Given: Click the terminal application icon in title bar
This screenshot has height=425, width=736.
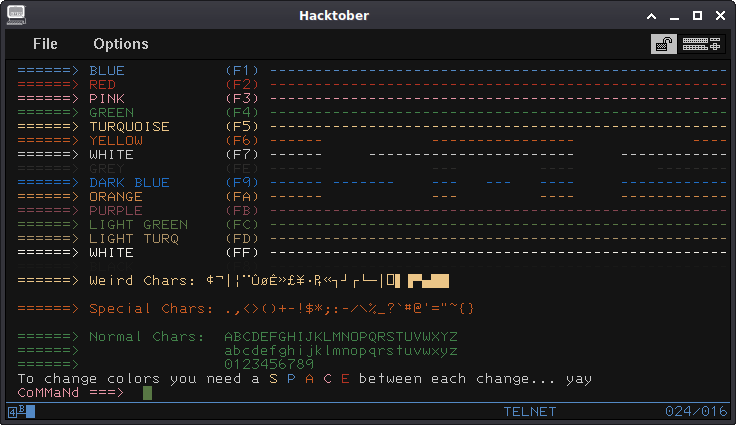Looking at the screenshot, I should (16, 15).
